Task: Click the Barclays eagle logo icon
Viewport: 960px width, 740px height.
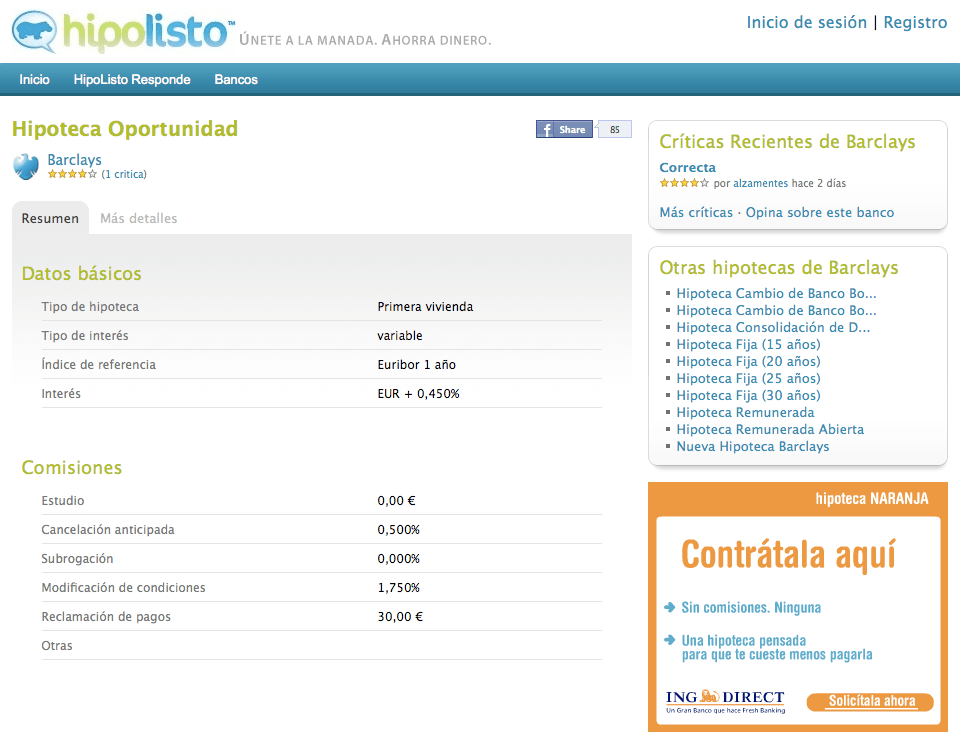Action: coord(26,166)
